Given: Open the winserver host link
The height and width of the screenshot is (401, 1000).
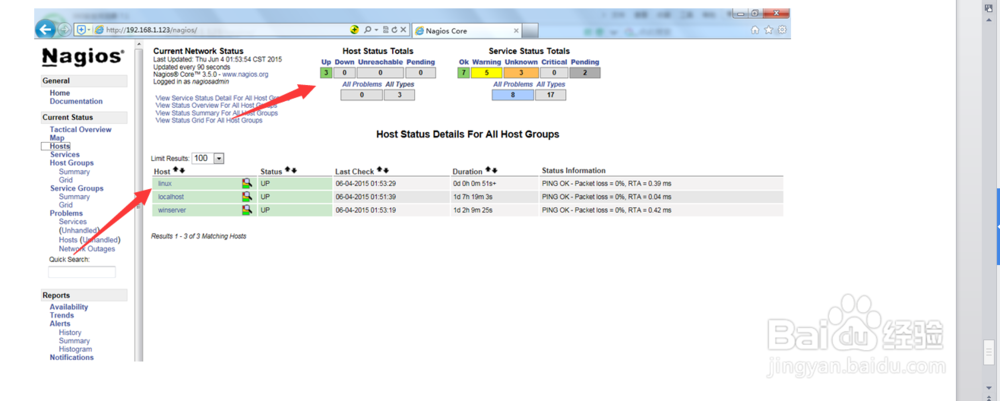Looking at the screenshot, I should click(x=172, y=210).
